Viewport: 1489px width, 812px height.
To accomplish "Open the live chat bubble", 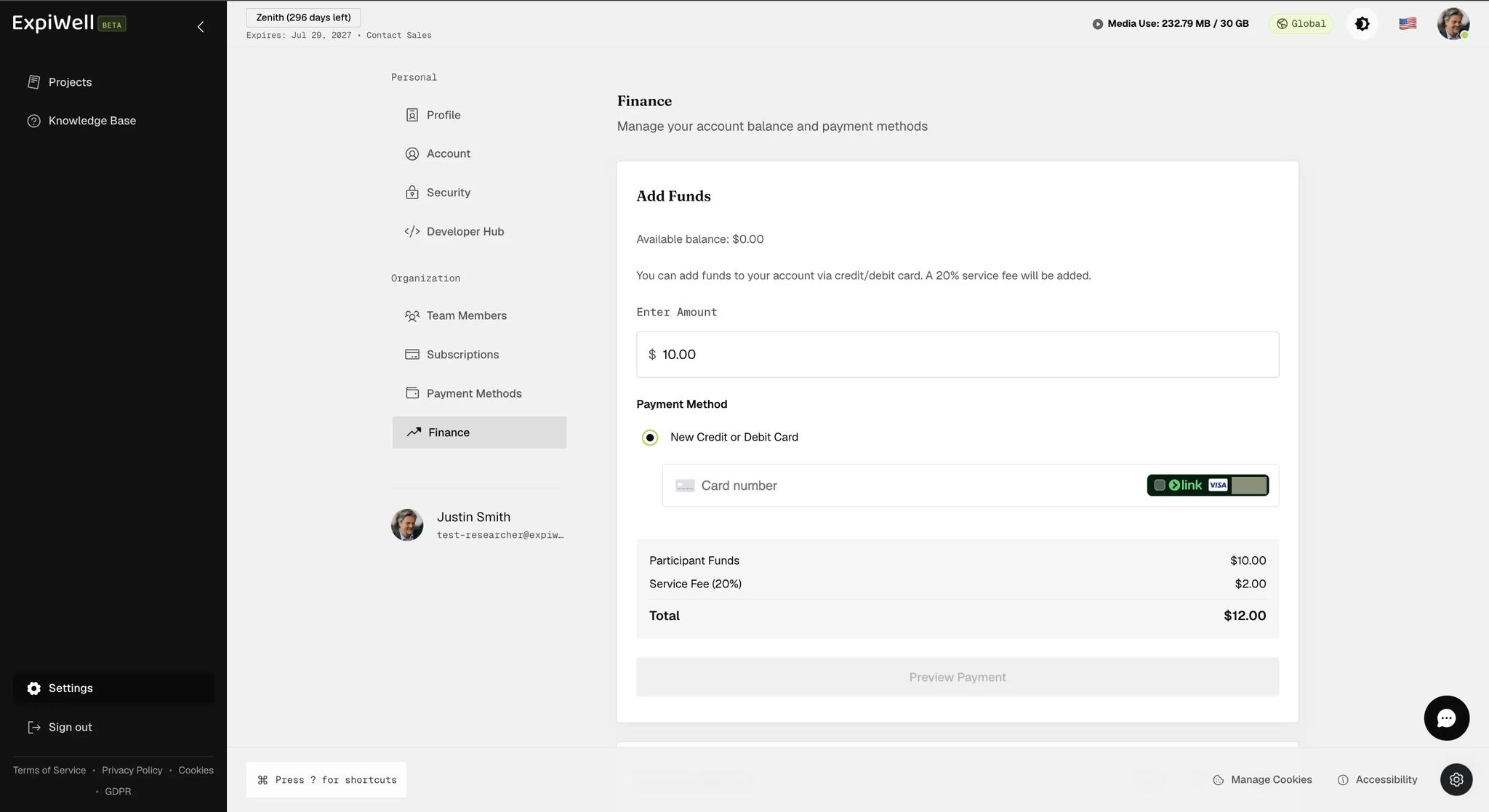I will 1446,718.
